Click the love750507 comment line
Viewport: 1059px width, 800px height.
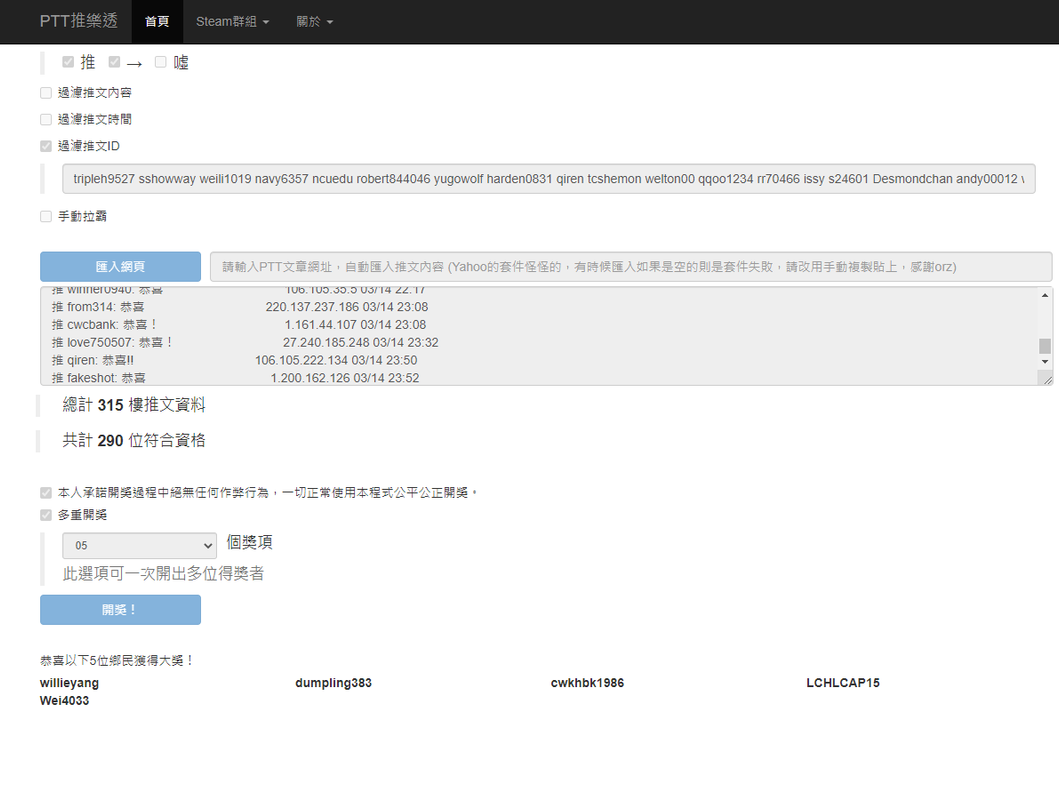(245, 342)
